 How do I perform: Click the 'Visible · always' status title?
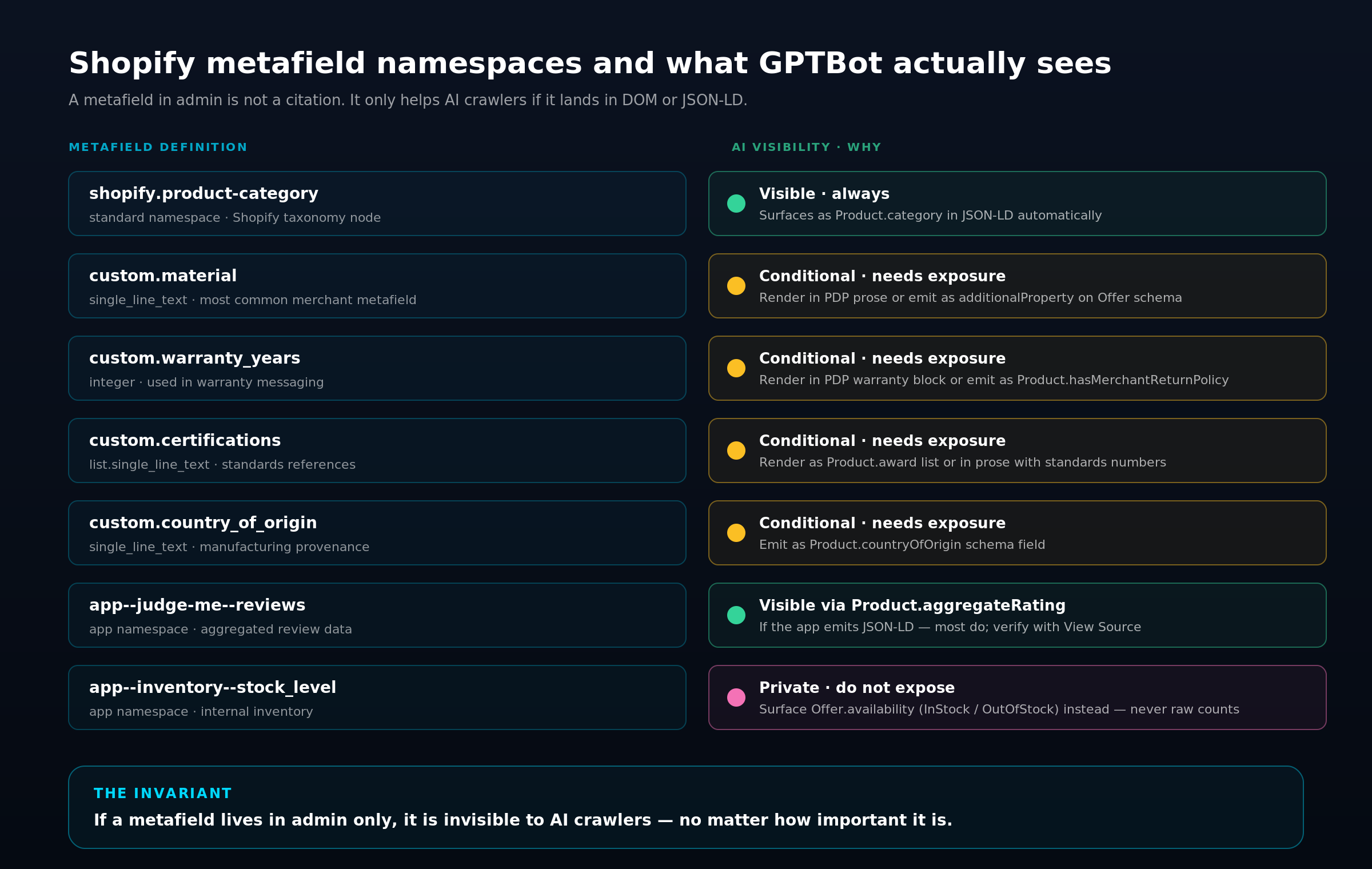[824, 194]
